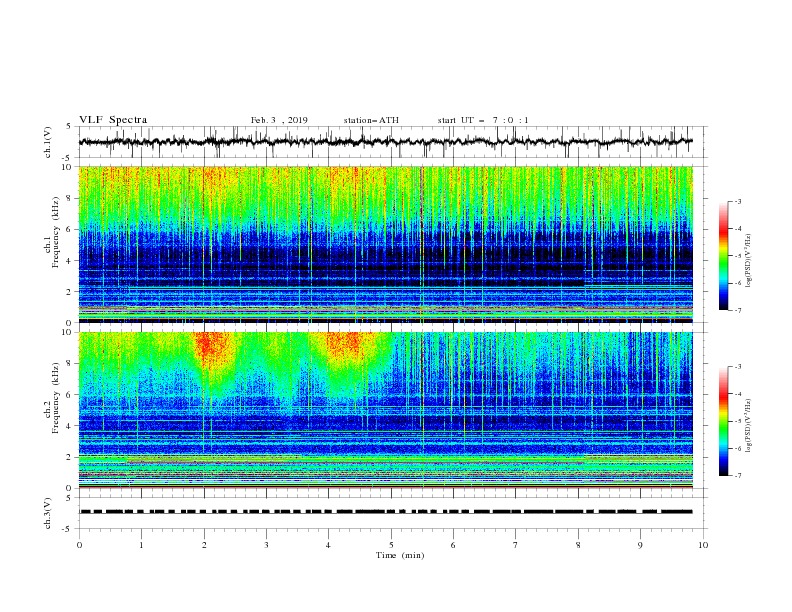Click the "station=ATH" label
Screen dimensions: 792x612
click(x=371, y=120)
